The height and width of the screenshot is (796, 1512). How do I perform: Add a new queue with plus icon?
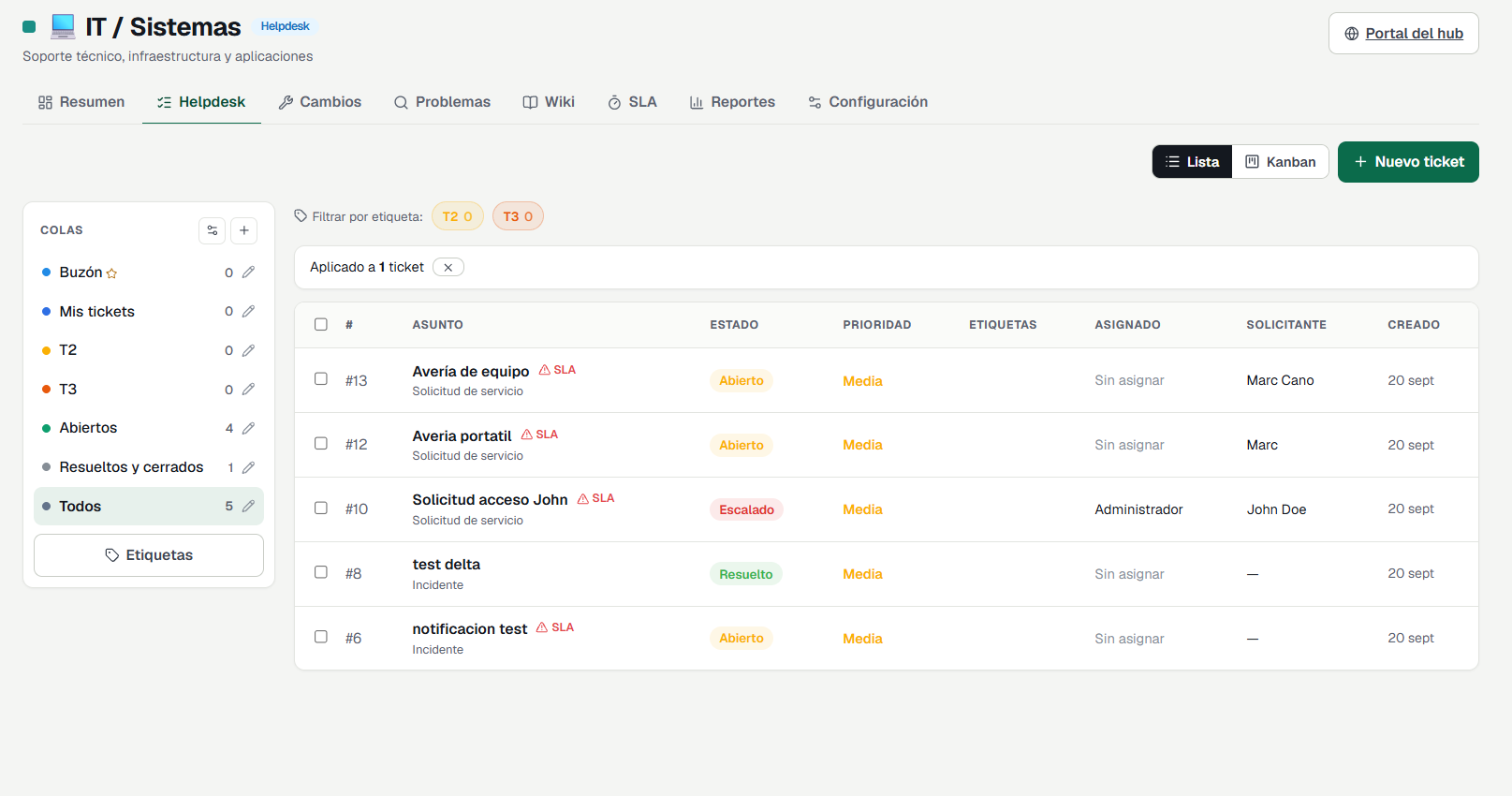click(x=244, y=230)
